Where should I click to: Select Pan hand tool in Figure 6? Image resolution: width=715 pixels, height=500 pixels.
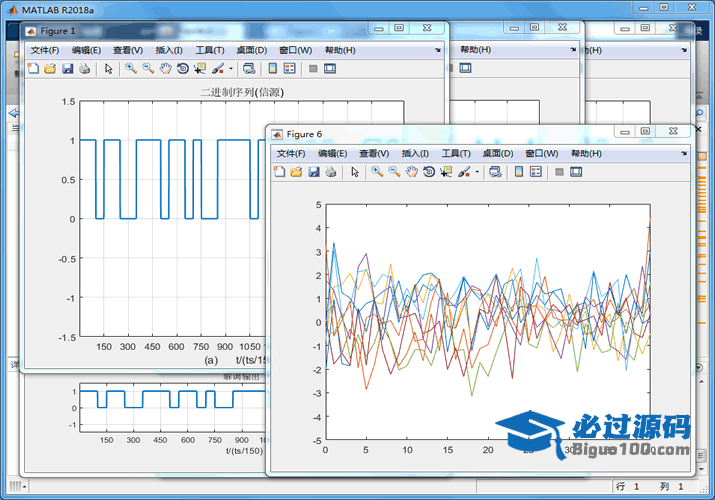coord(411,172)
